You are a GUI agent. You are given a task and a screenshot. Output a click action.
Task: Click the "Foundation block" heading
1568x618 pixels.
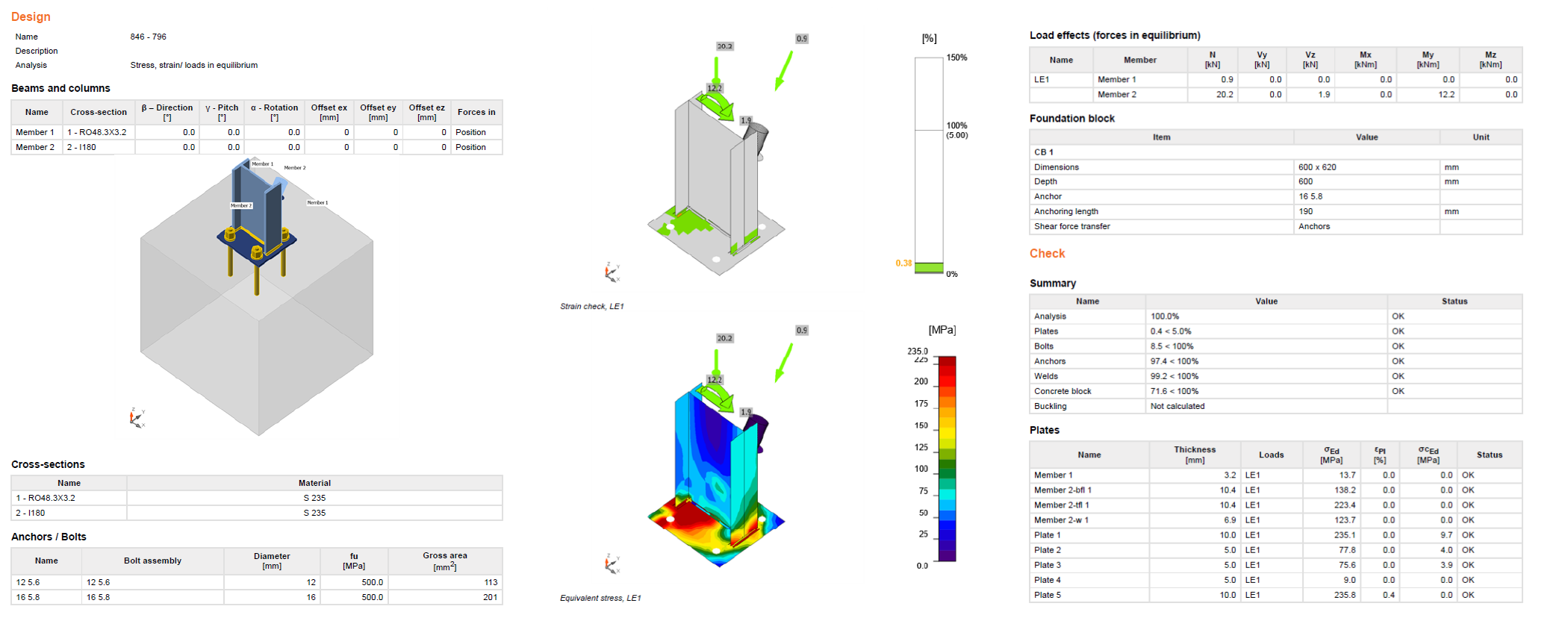tap(1071, 118)
